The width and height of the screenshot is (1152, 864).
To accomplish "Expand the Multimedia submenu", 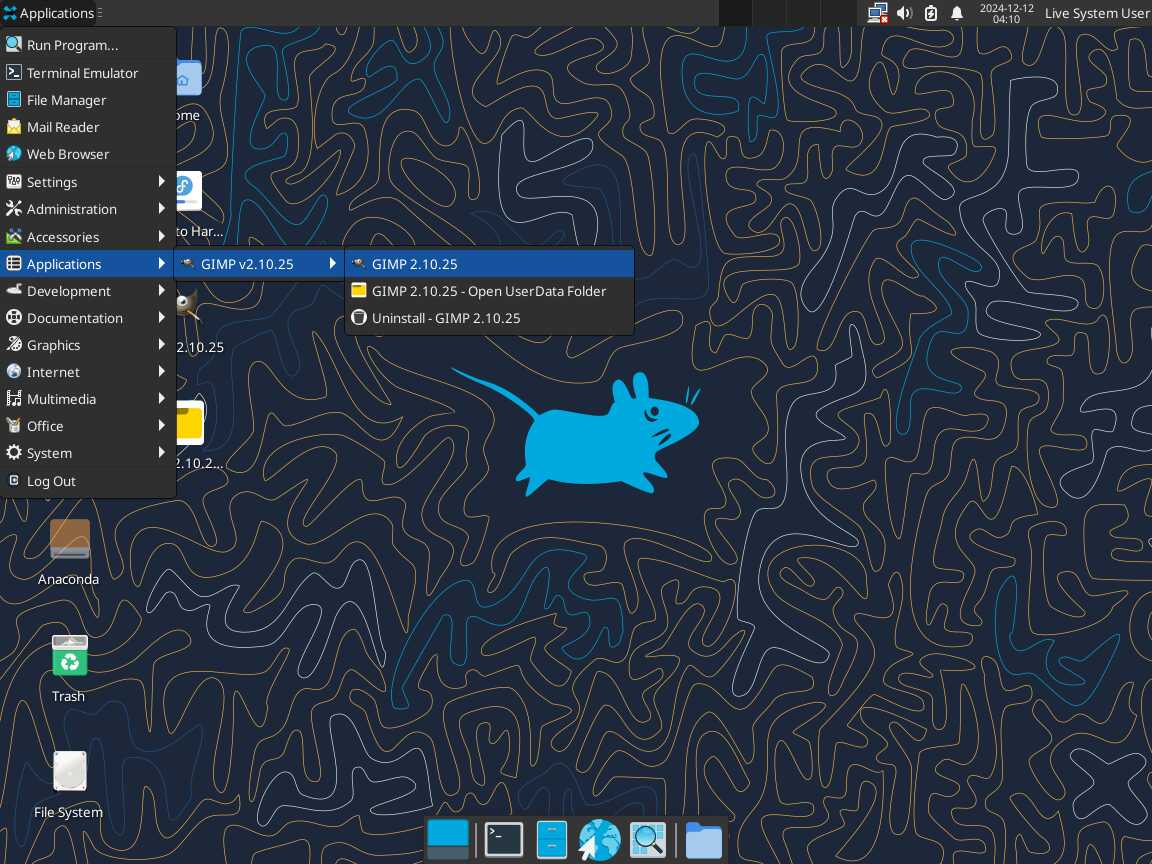I will click(x=88, y=399).
